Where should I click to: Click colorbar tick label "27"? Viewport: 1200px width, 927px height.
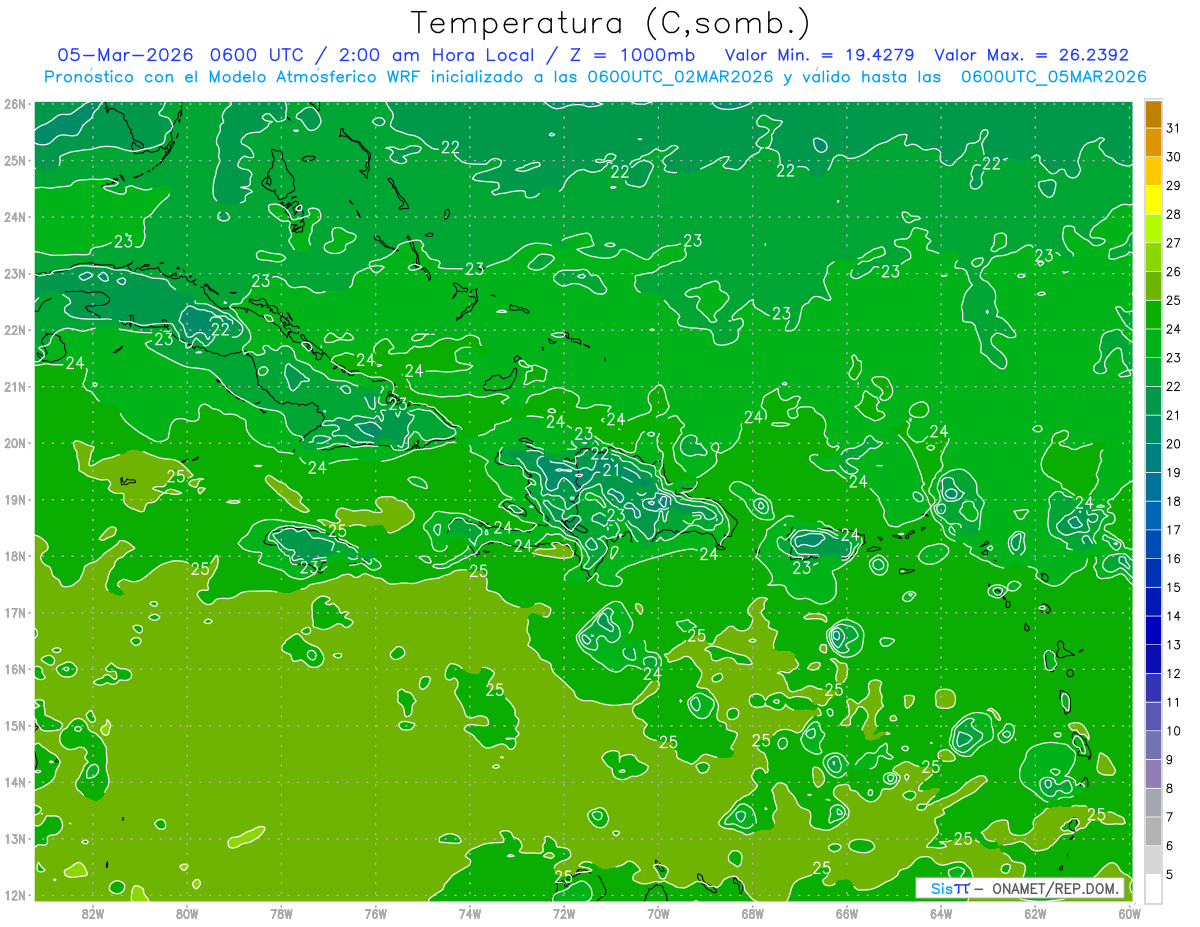click(x=1174, y=242)
